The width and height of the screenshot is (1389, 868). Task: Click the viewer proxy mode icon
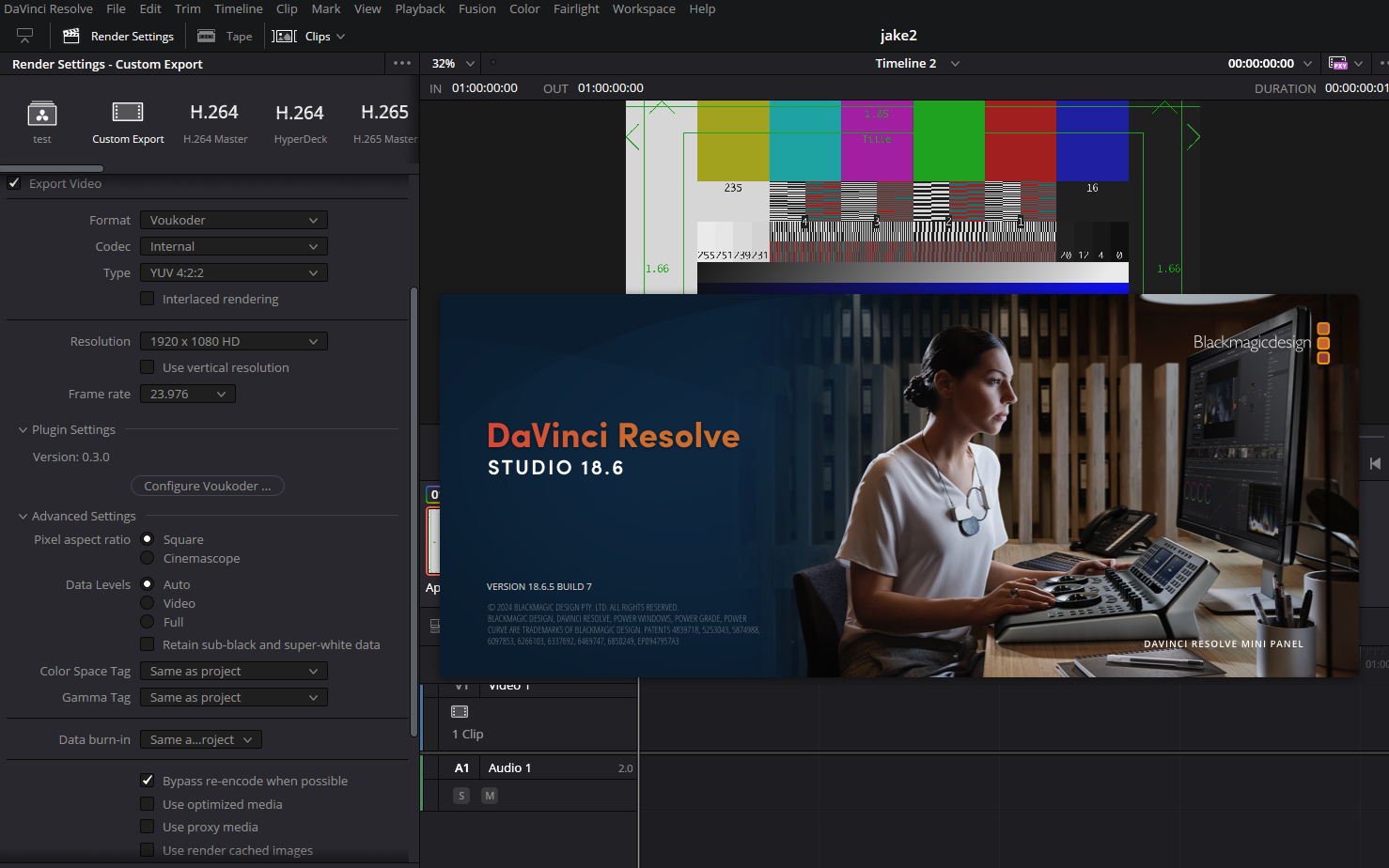pyautogui.click(x=1338, y=63)
